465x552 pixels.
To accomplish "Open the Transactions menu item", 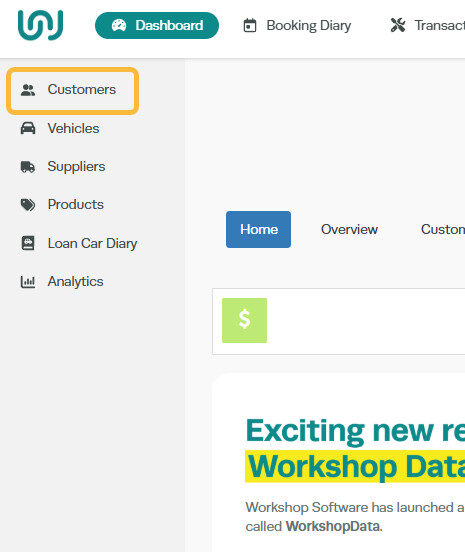I will pos(428,25).
